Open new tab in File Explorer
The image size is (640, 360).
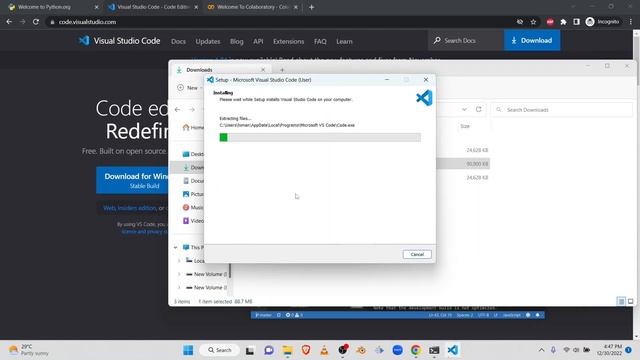pos(282,70)
